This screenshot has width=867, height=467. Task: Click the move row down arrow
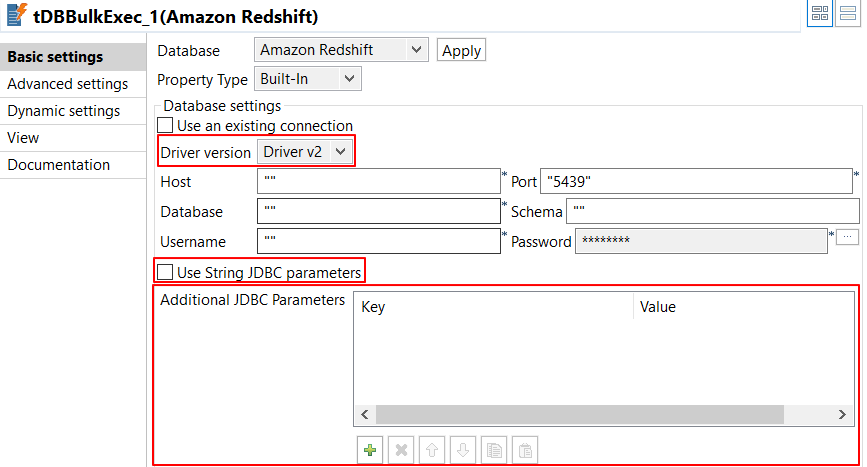pos(463,450)
